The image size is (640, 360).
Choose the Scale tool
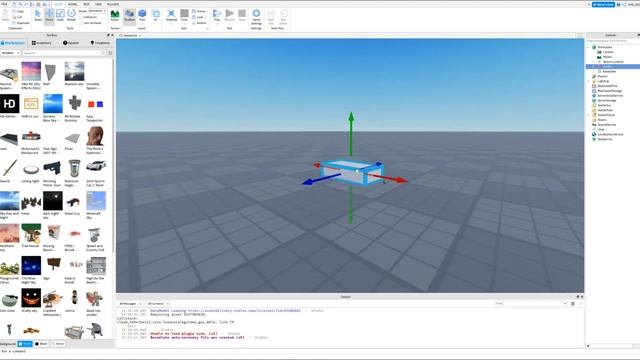point(60,15)
